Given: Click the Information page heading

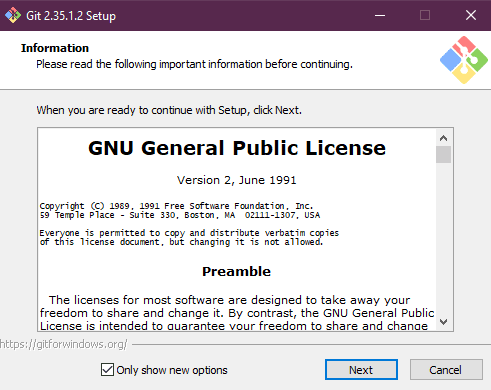Looking at the screenshot, I should [55, 48].
